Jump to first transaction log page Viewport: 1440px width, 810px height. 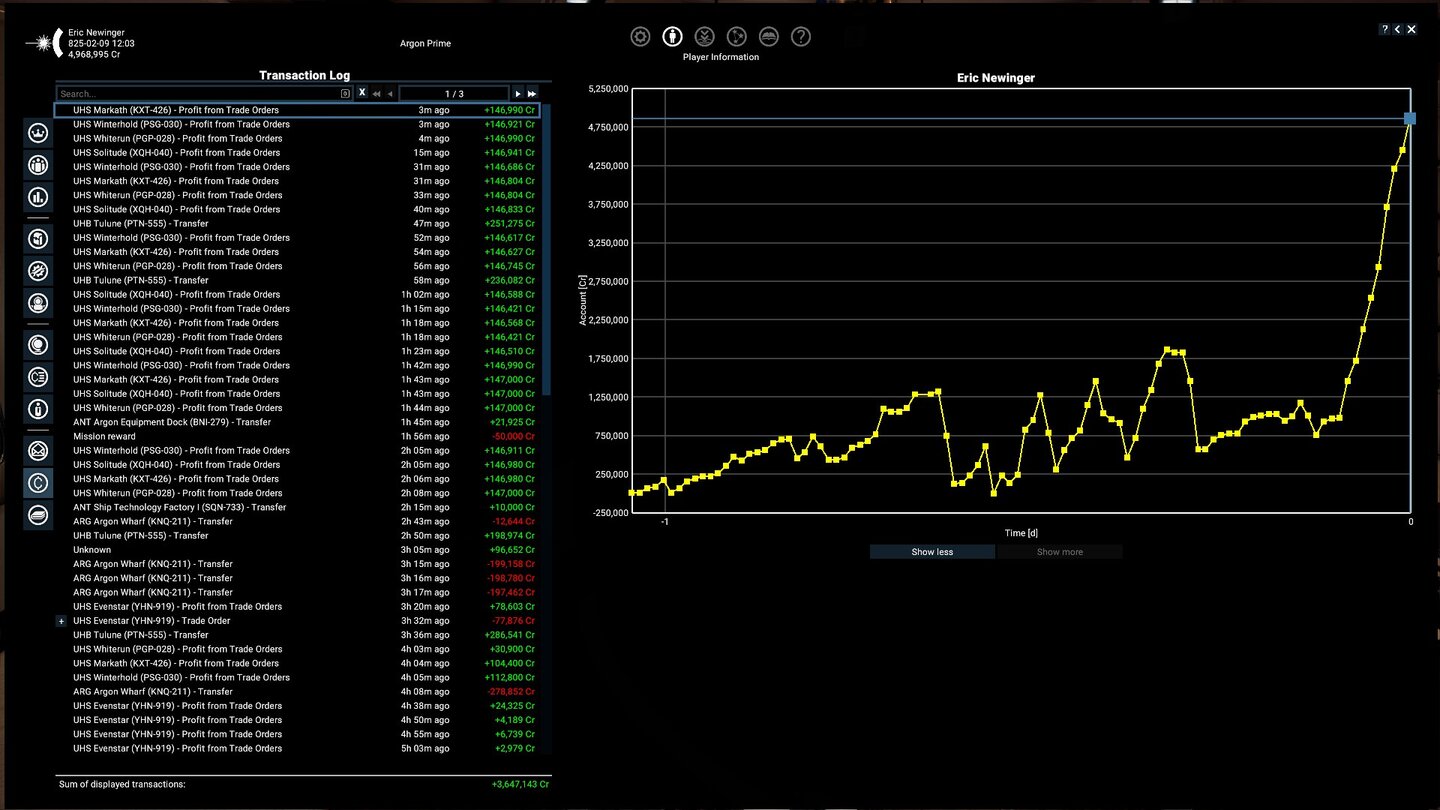377,93
